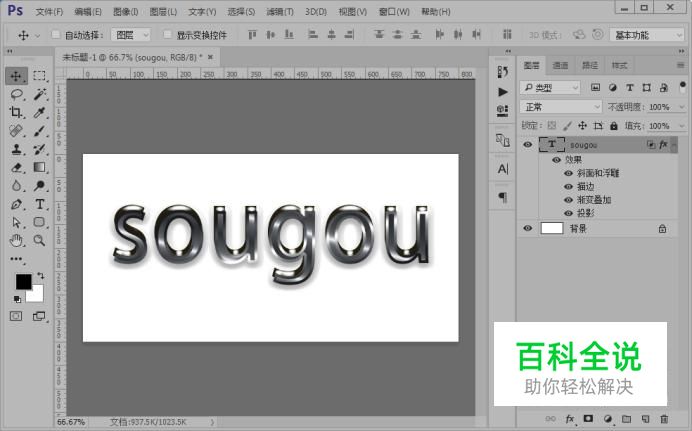This screenshot has height=431, width=692.
Task: Add layer style fx icon at panel bottom
Action: [x=570, y=419]
